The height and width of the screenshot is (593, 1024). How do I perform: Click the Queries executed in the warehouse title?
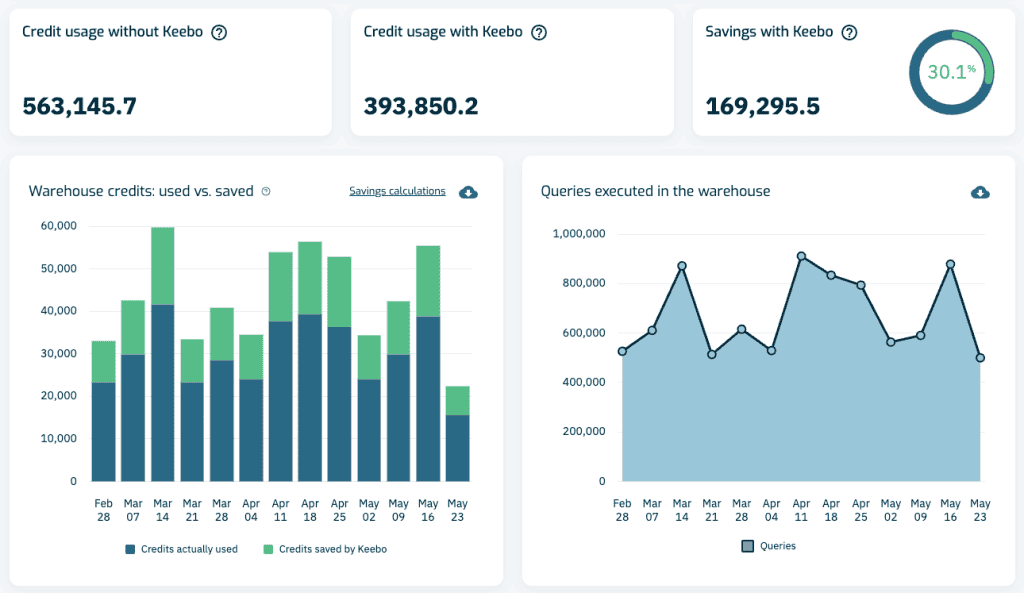click(655, 191)
